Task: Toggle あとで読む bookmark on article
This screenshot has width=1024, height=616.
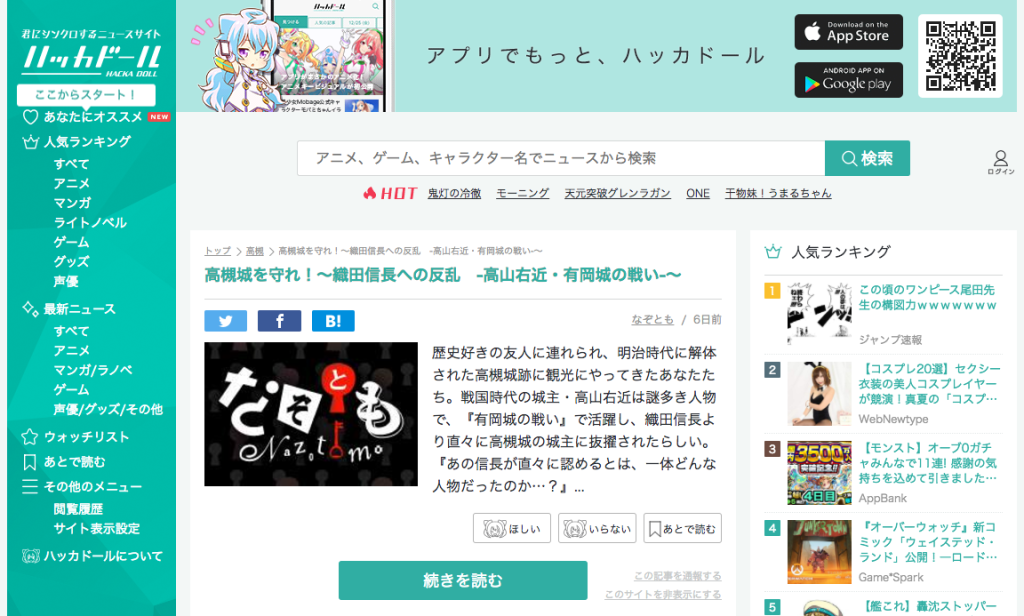Action: (x=682, y=528)
